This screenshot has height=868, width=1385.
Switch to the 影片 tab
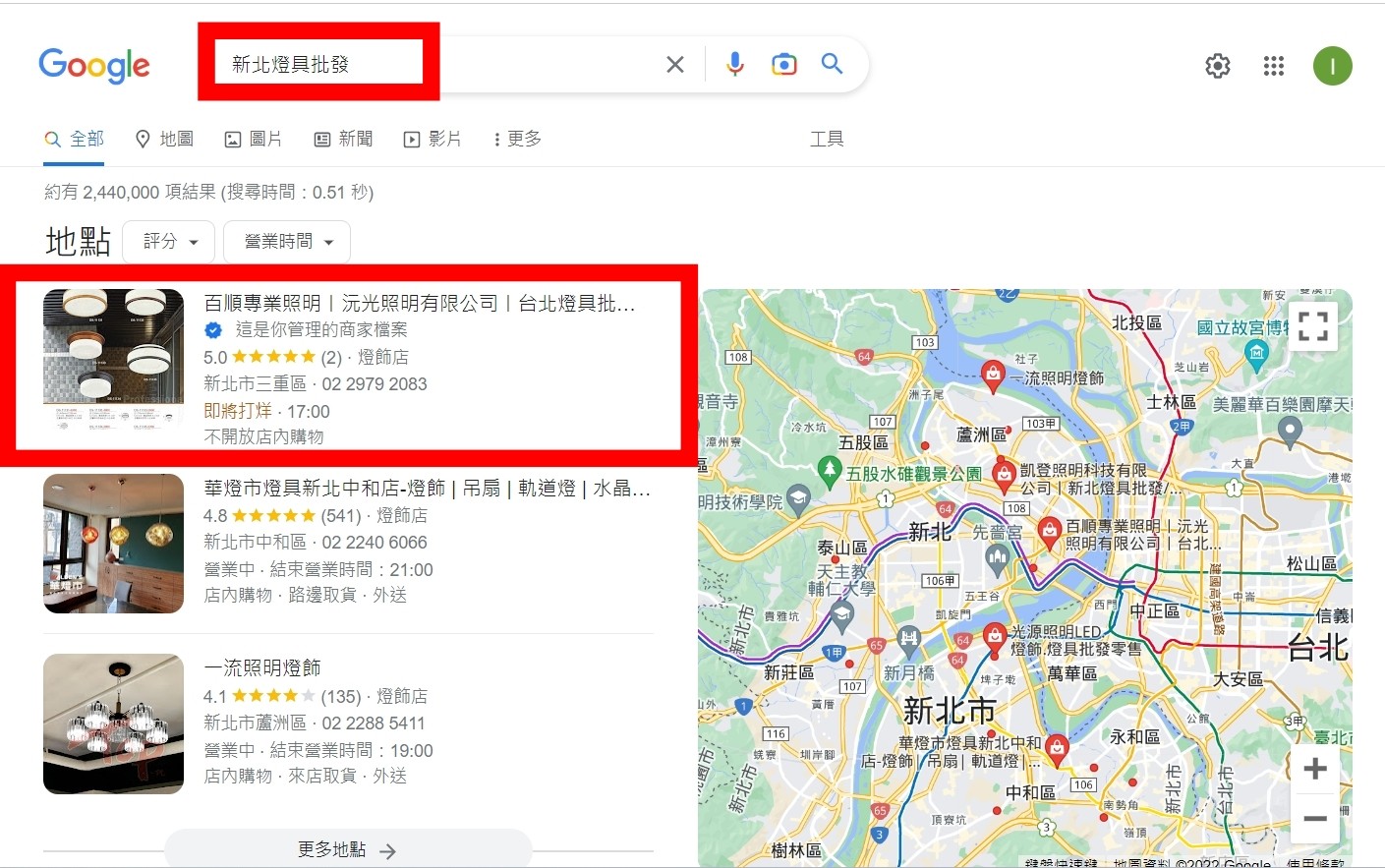click(x=433, y=139)
